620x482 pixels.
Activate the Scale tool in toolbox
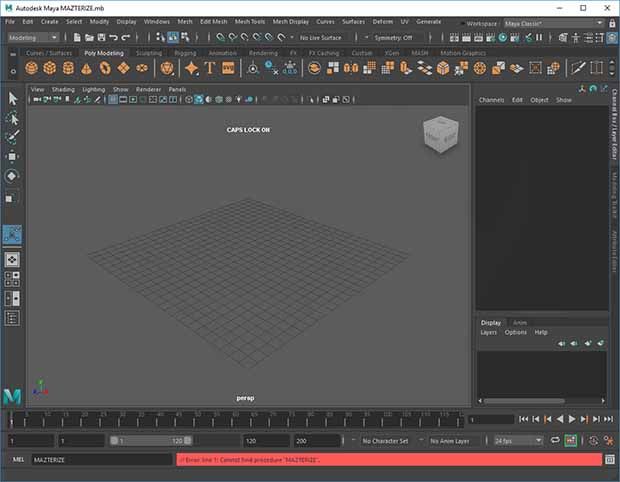point(10,198)
